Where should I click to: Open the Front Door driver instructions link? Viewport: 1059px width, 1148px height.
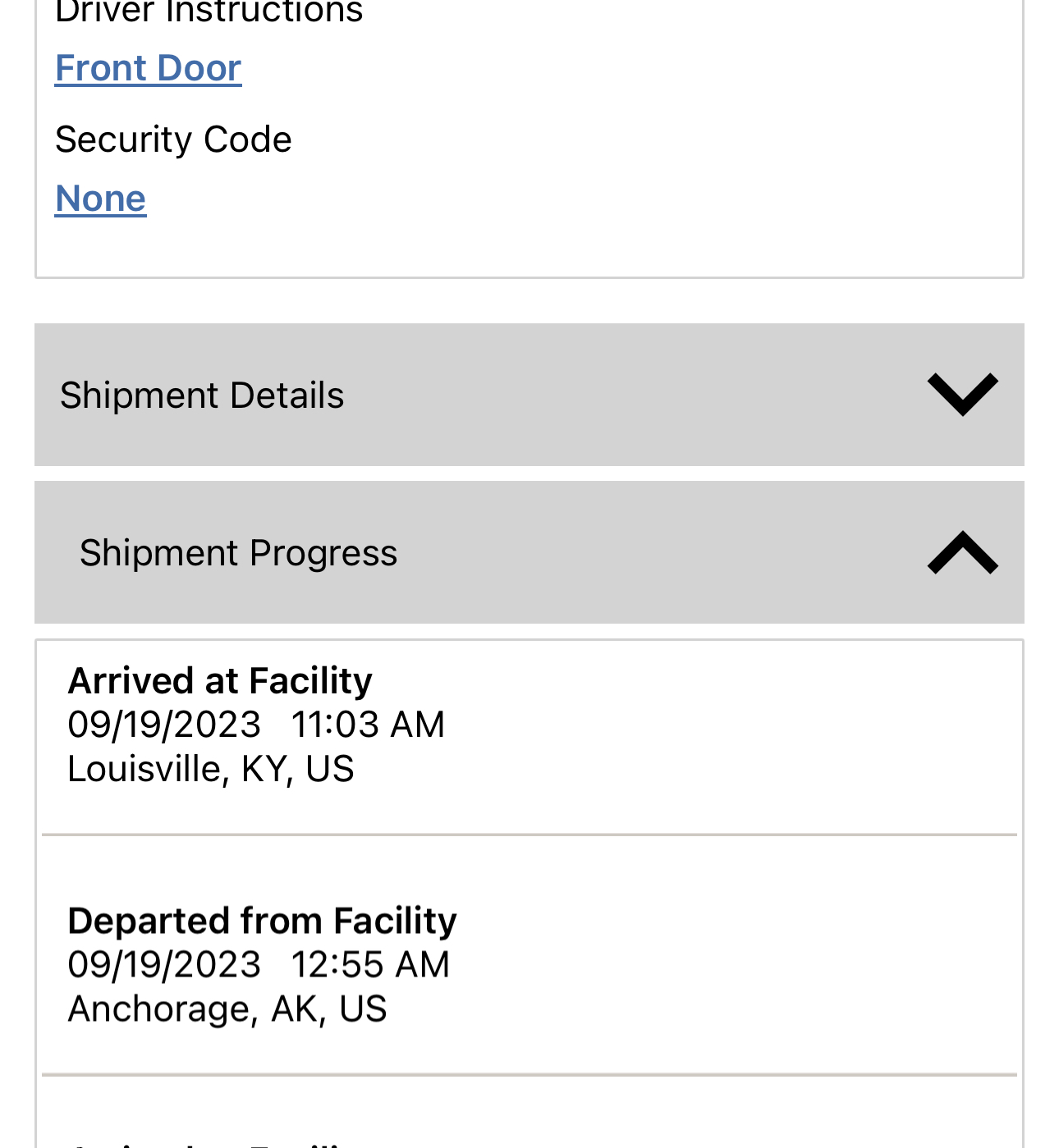[148, 68]
